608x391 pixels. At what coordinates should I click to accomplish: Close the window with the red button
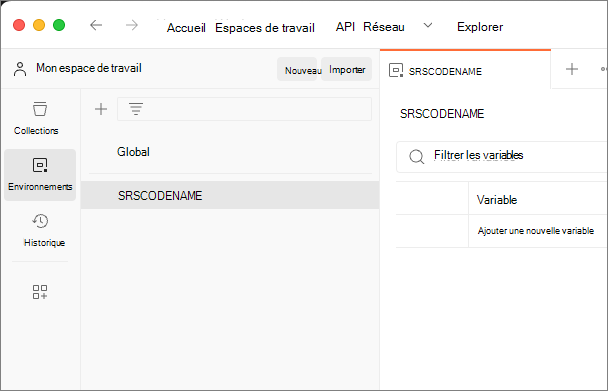tap(19, 25)
